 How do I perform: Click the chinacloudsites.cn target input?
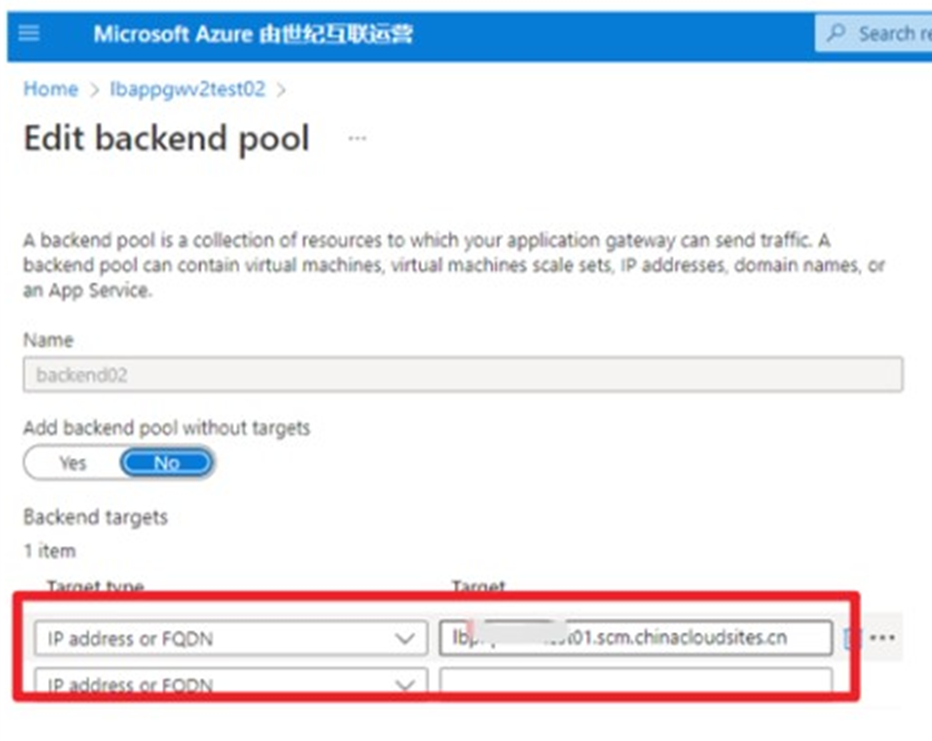point(634,638)
